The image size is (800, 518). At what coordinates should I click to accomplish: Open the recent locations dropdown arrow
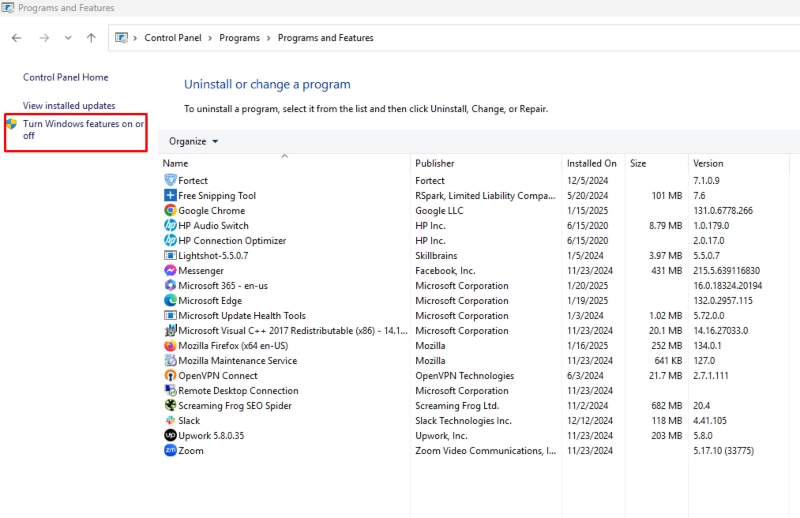point(68,38)
